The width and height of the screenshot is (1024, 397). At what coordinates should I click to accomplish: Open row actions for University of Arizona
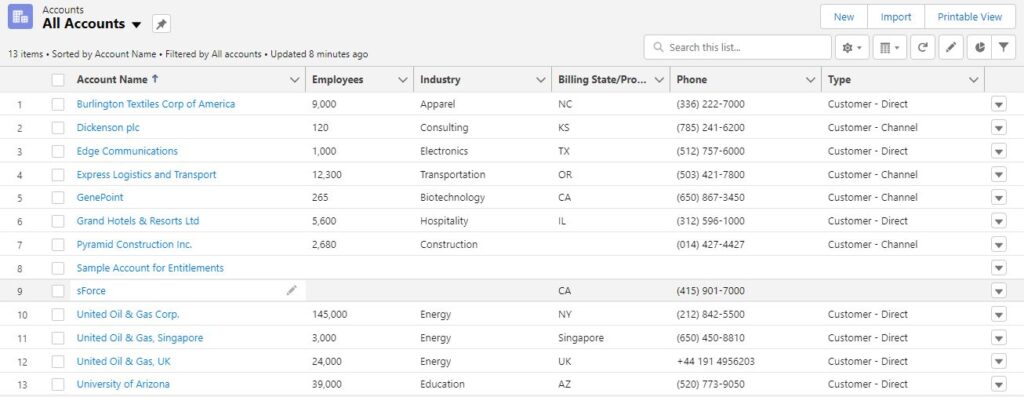(999, 385)
